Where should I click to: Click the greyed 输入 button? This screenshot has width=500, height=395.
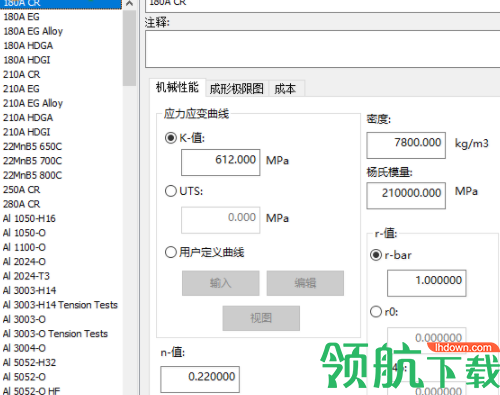click(x=221, y=283)
